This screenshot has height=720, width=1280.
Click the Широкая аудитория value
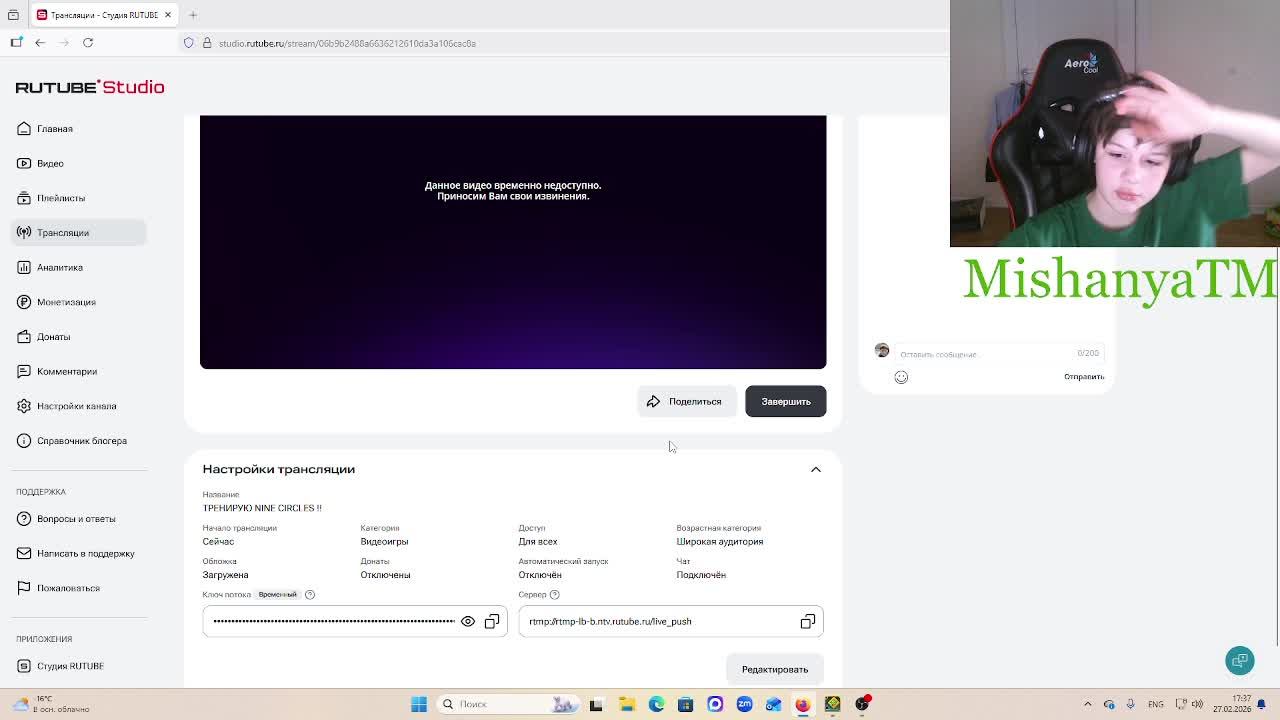click(x=719, y=541)
